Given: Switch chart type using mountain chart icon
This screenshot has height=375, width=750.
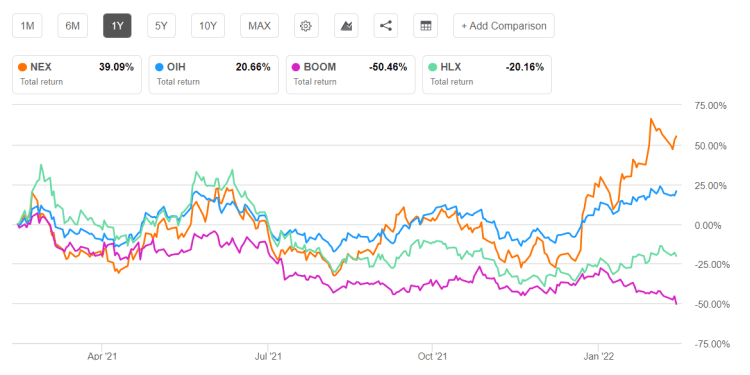Looking at the screenshot, I should pos(346,26).
